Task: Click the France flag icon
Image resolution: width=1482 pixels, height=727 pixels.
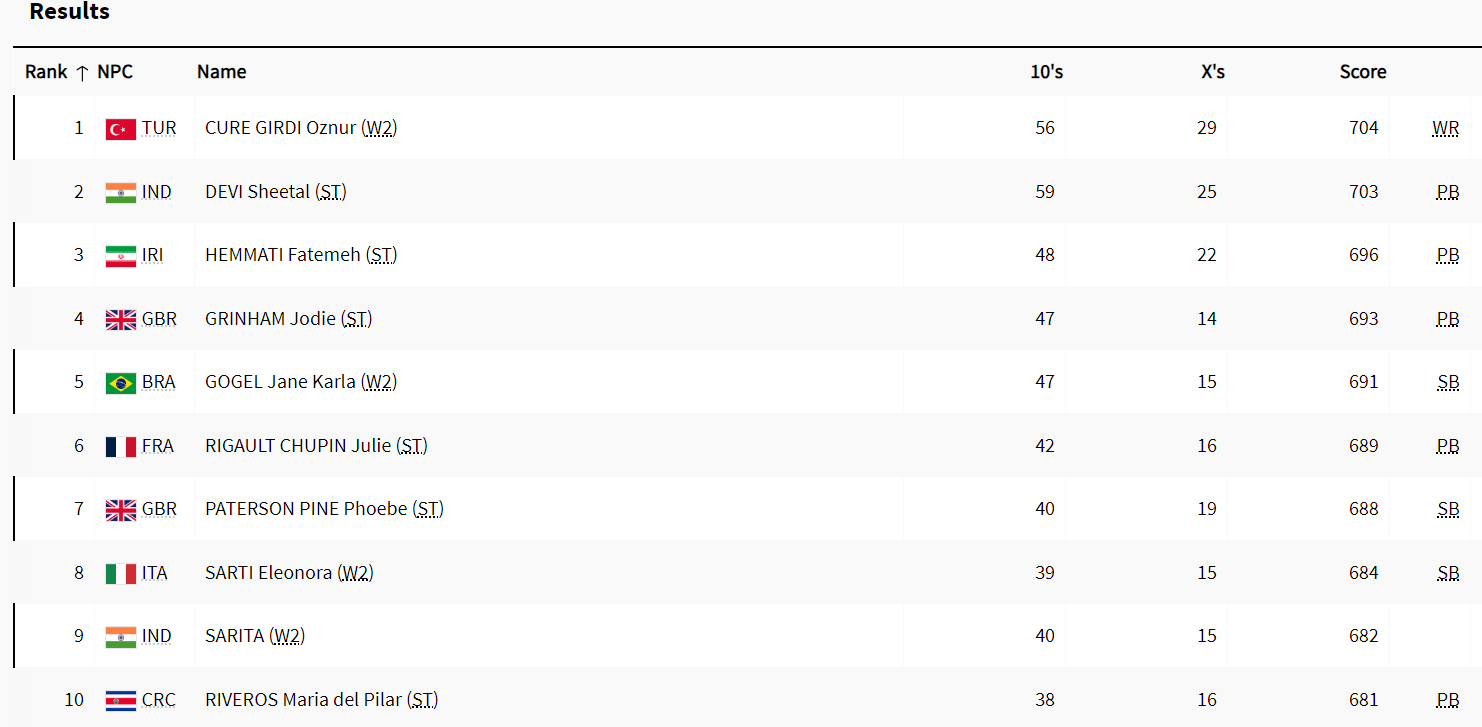Action: click(x=120, y=447)
